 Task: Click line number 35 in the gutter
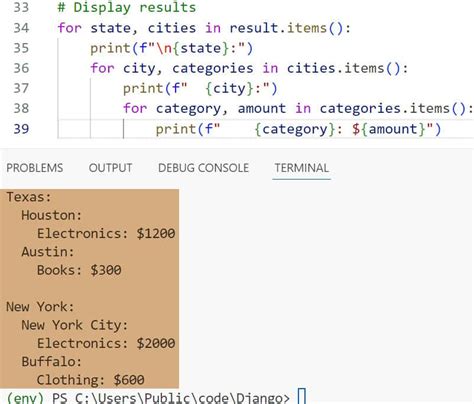point(21,48)
